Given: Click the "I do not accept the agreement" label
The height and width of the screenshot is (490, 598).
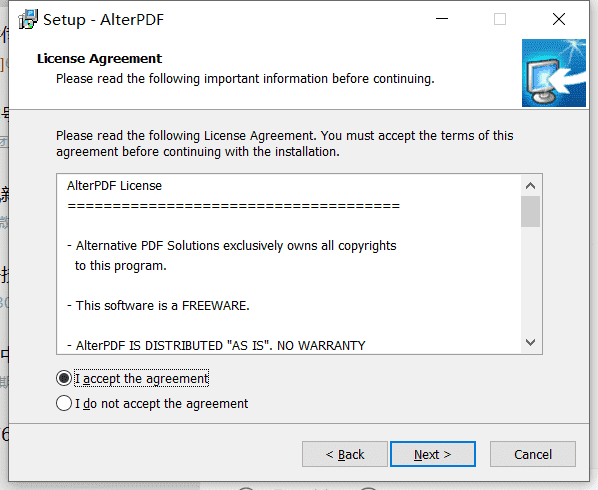Looking at the screenshot, I should tap(161, 403).
